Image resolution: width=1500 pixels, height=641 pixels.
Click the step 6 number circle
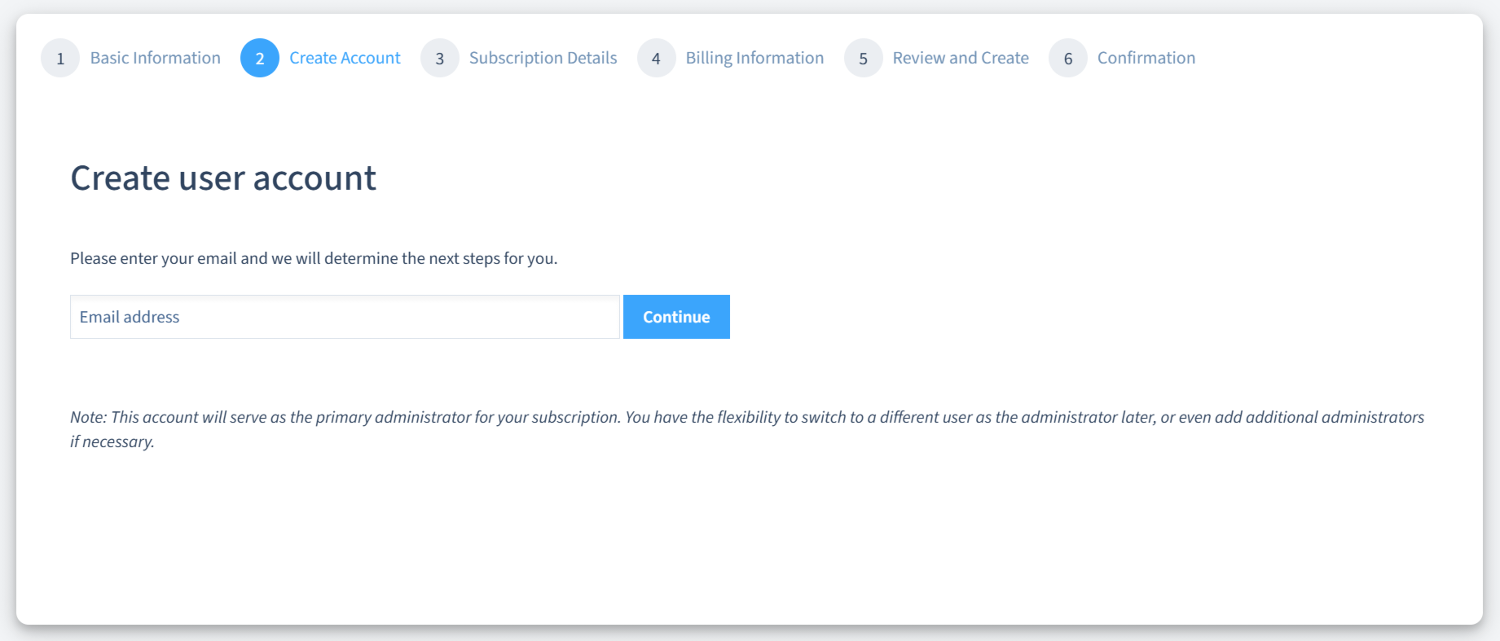[x=1068, y=58]
